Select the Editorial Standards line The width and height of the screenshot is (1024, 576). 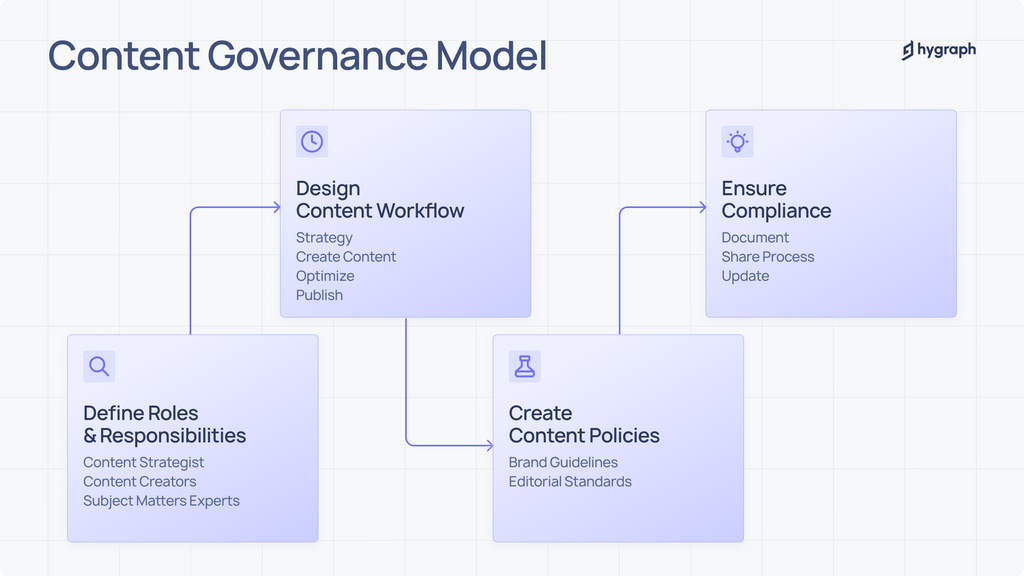(x=570, y=481)
